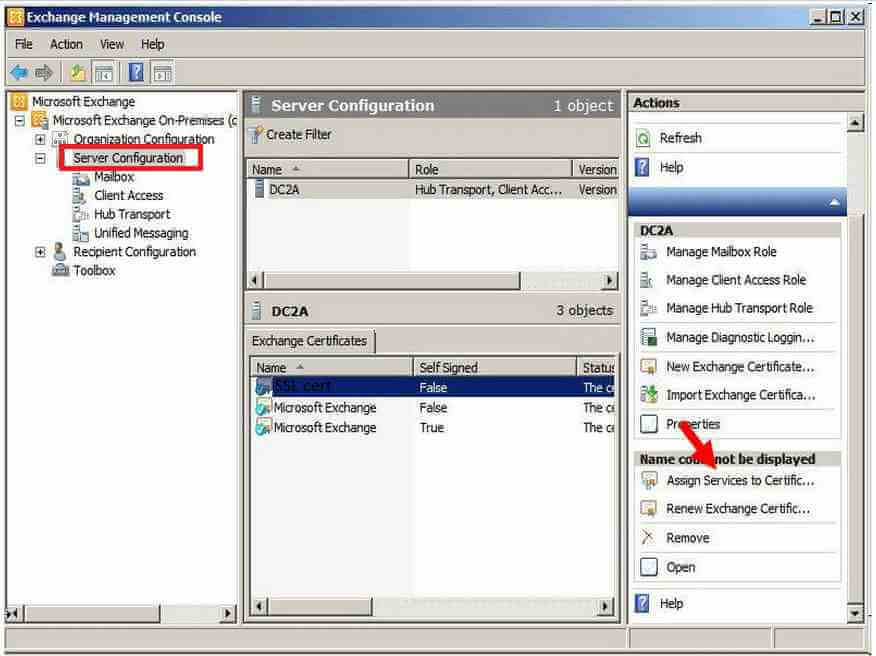Collapse the Server Configuration tree node
This screenshot has width=876, height=656.
point(40,158)
